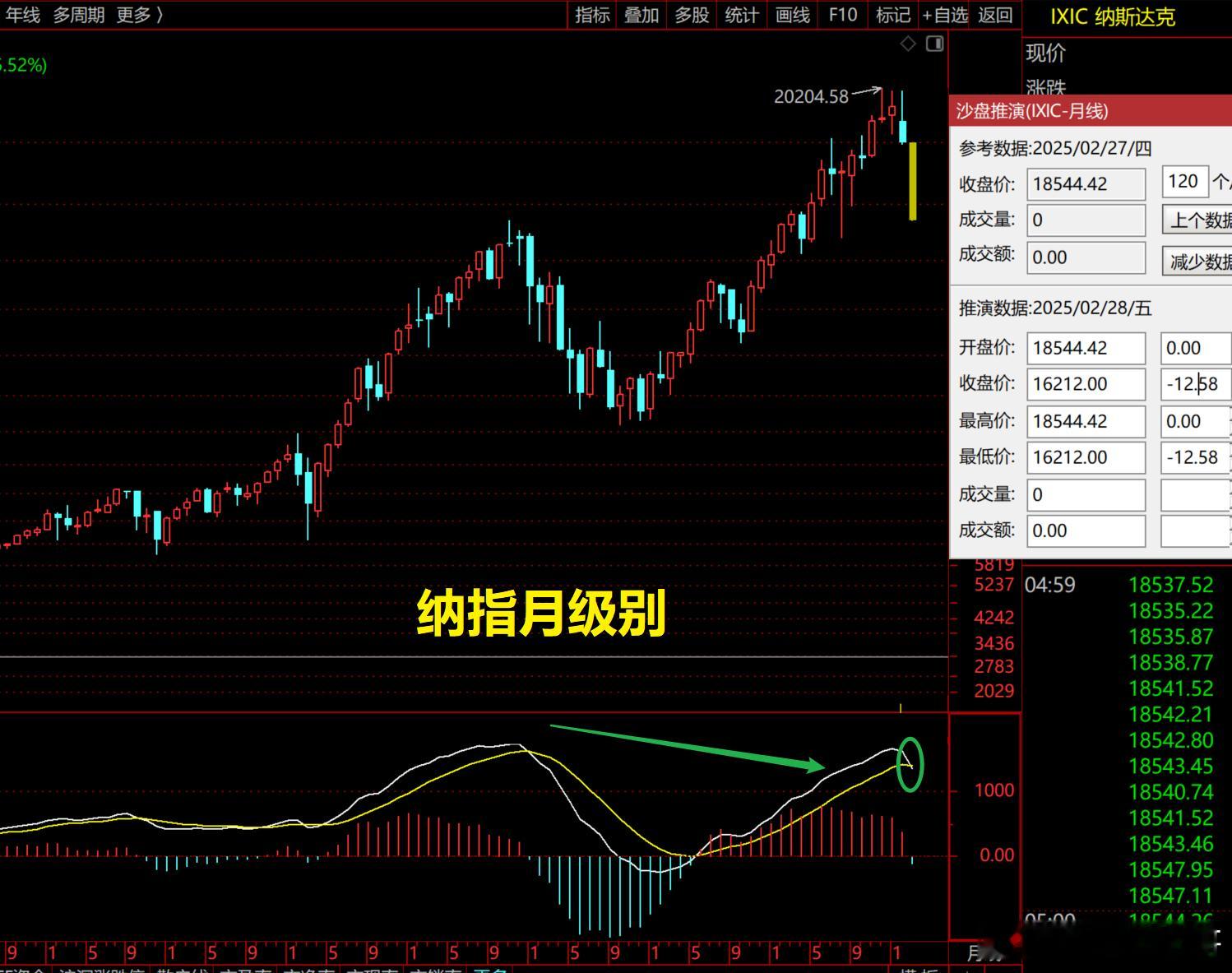This screenshot has width=1232, height=973.
Task: Click the 20204.58 high price label
Action: coord(811,96)
